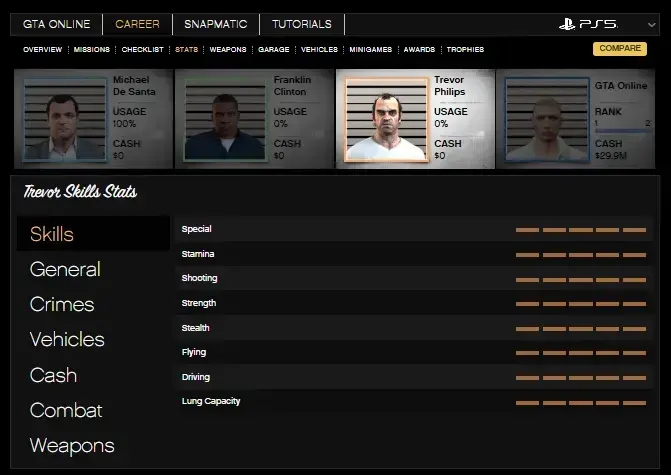Click the Special skill progress bar
Image resolution: width=671 pixels, height=475 pixels.
coord(581,230)
